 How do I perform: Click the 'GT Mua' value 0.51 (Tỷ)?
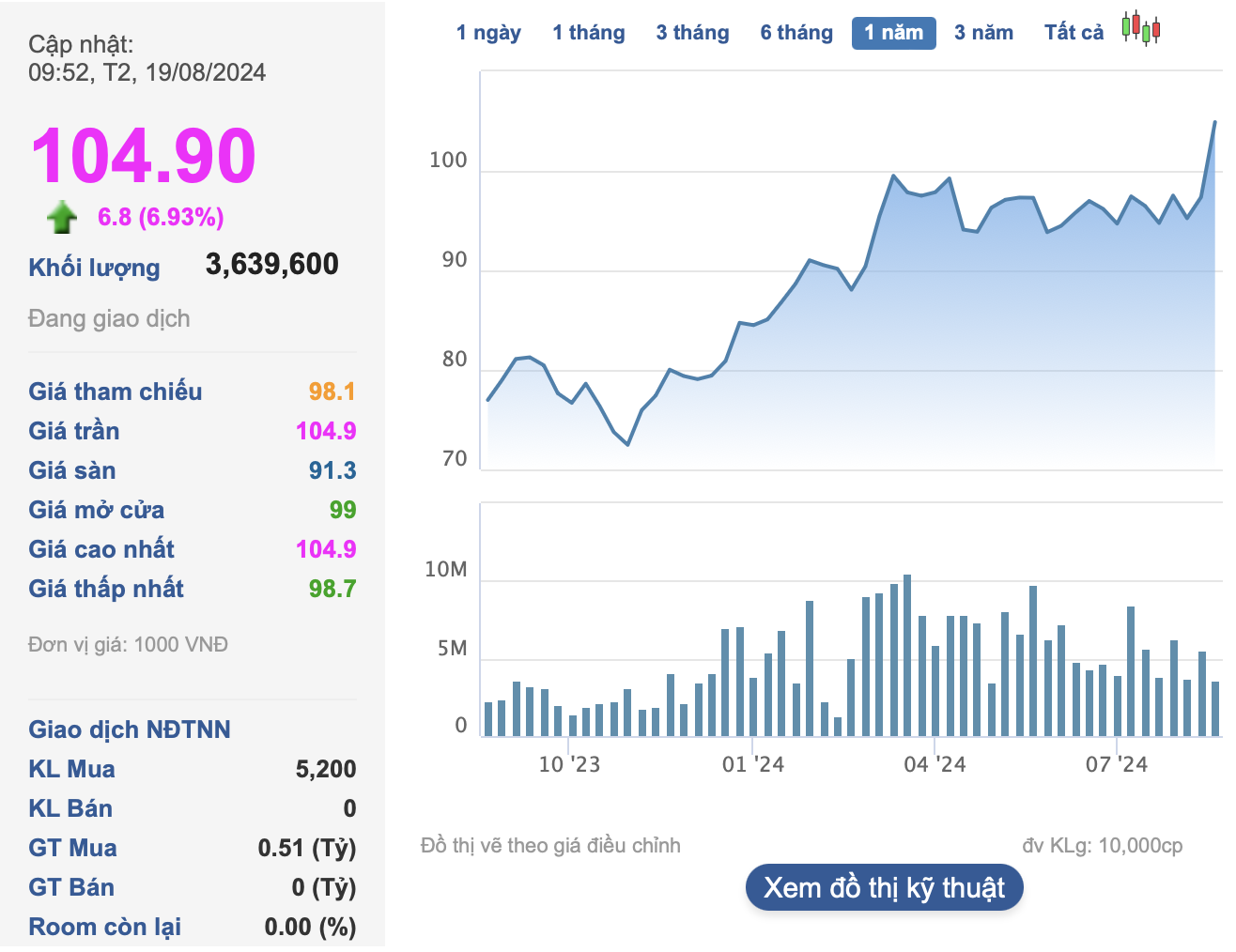[x=307, y=848]
